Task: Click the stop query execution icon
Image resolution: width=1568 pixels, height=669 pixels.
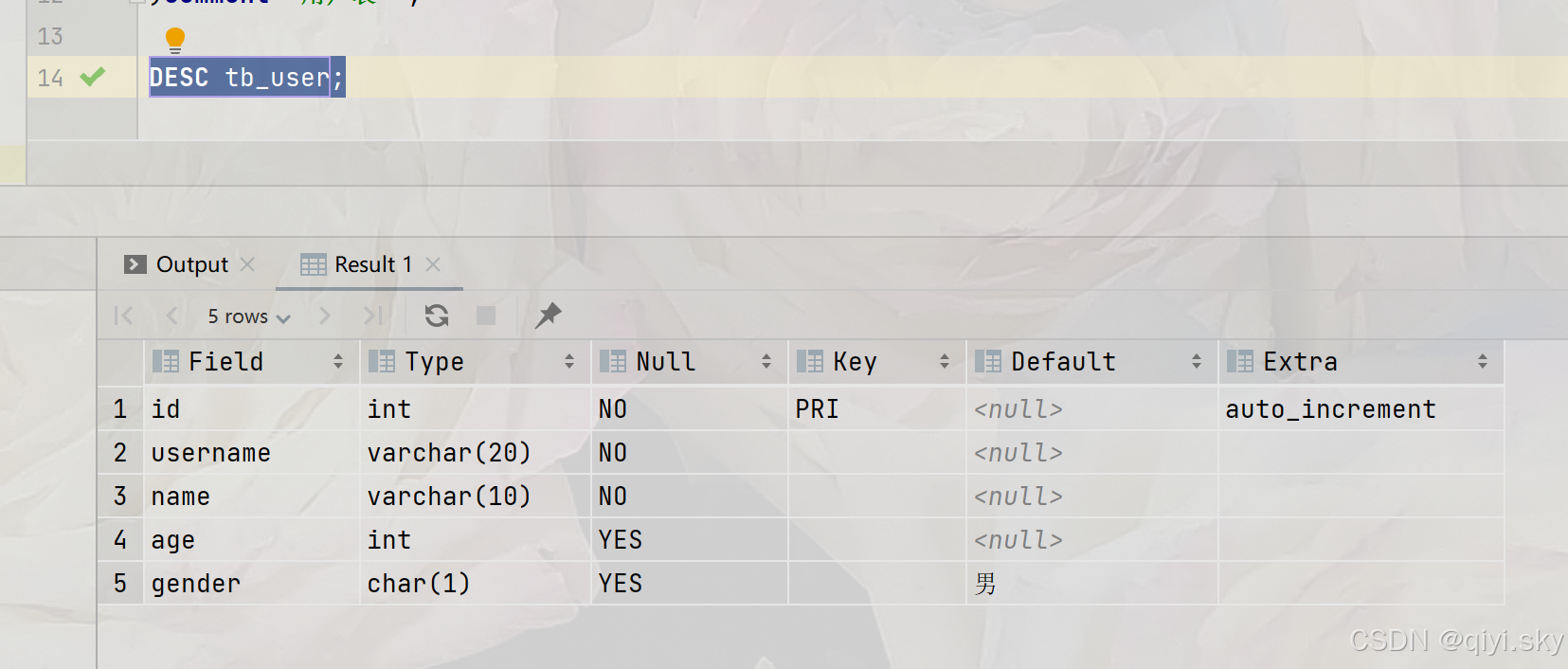Action: point(486,316)
